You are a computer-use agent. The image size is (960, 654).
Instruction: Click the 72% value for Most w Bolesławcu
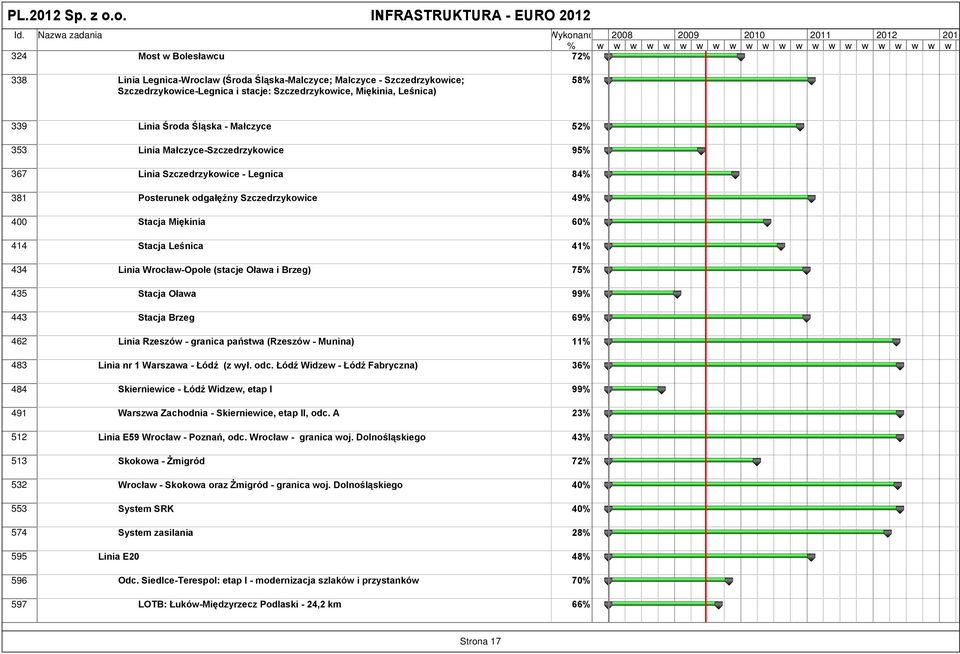pos(581,56)
